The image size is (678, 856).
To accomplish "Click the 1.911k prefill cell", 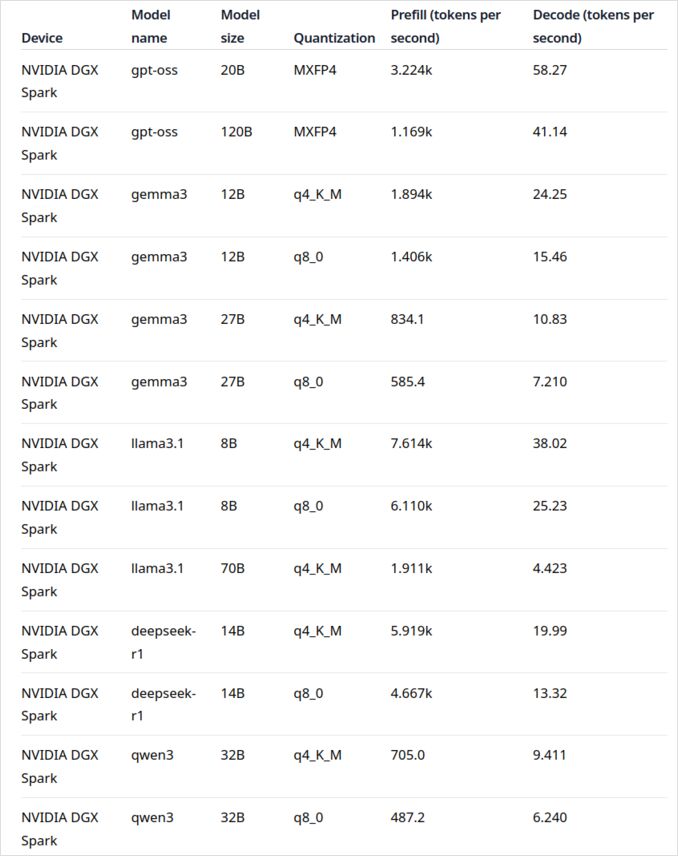I will click(412, 568).
